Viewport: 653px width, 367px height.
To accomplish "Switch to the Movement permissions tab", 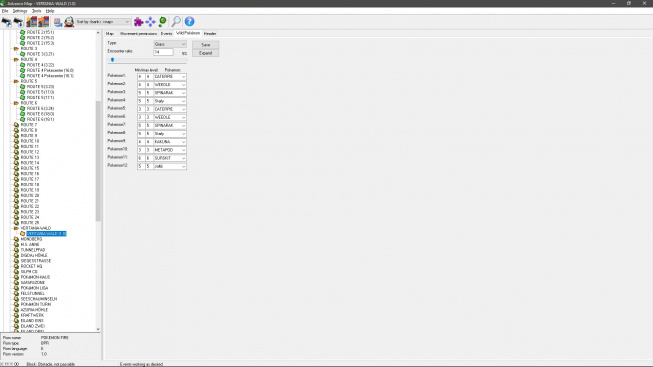I will (x=139, y=33).
